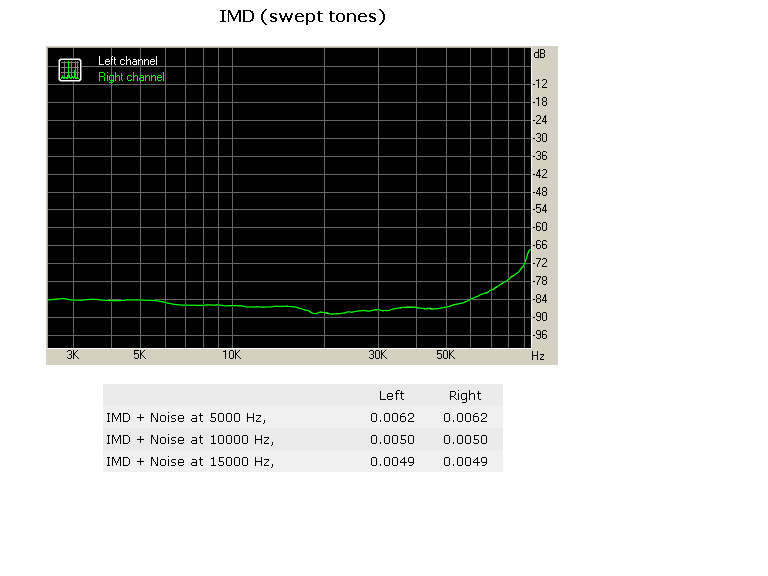Screen dimensions: 768x576
Task: Click the -84 dB scale label
Action: 540,299
